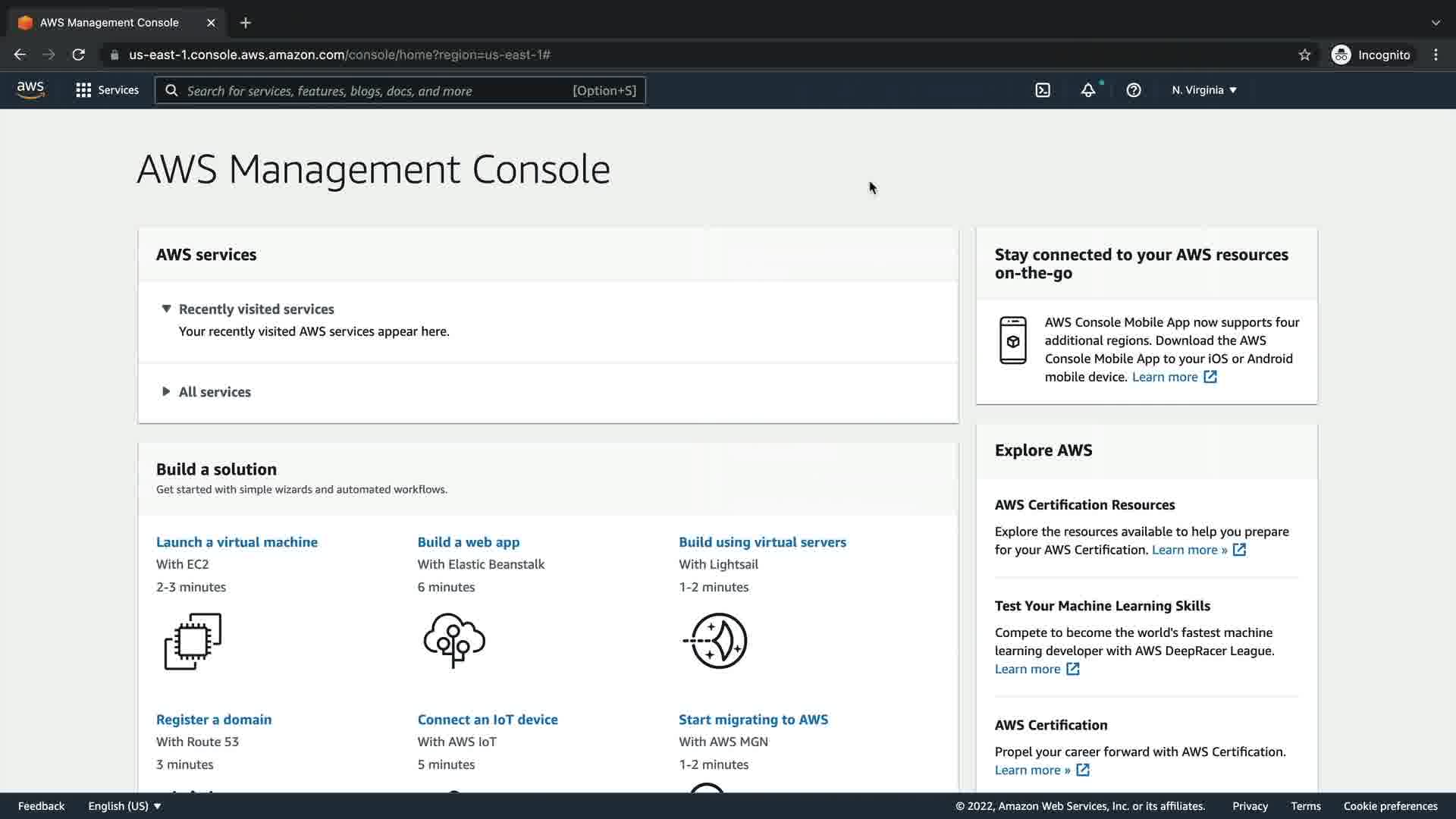Open the Register a domain link
Screen dimensions: 1456x819
(214, 720)
